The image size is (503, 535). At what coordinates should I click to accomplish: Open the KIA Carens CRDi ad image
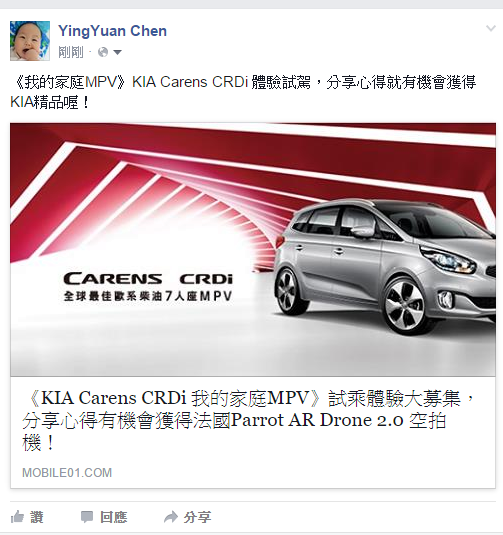point(253,249)
